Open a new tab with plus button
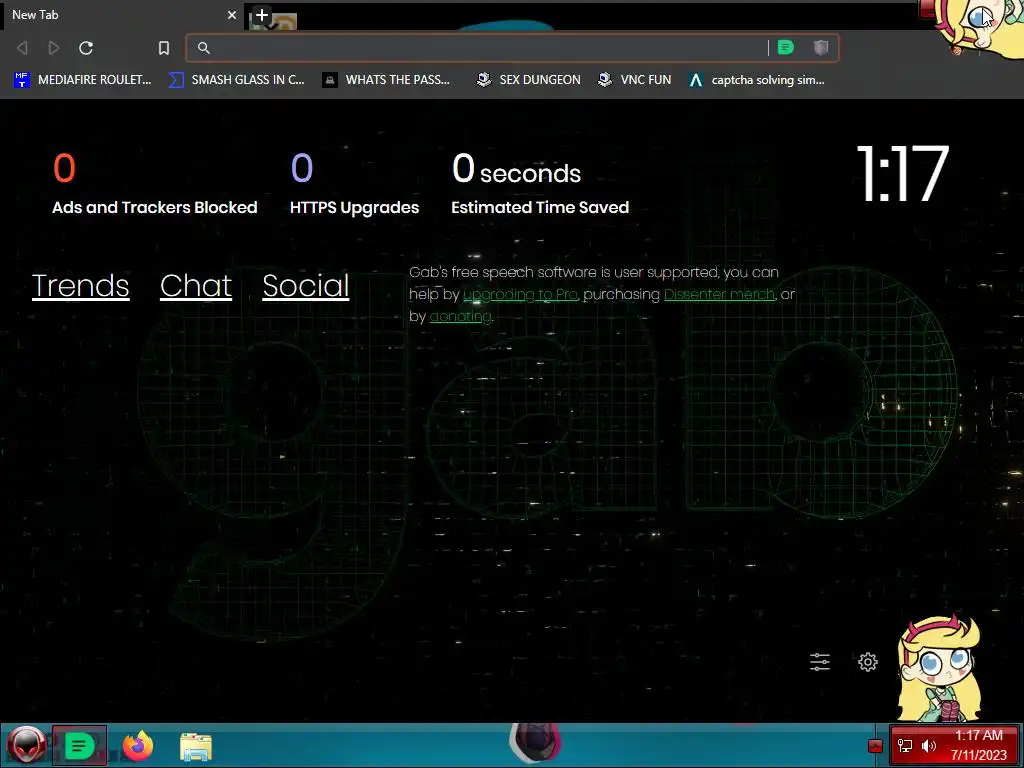The height and width of the screenshot is (768, 1024). pos(261,14)
